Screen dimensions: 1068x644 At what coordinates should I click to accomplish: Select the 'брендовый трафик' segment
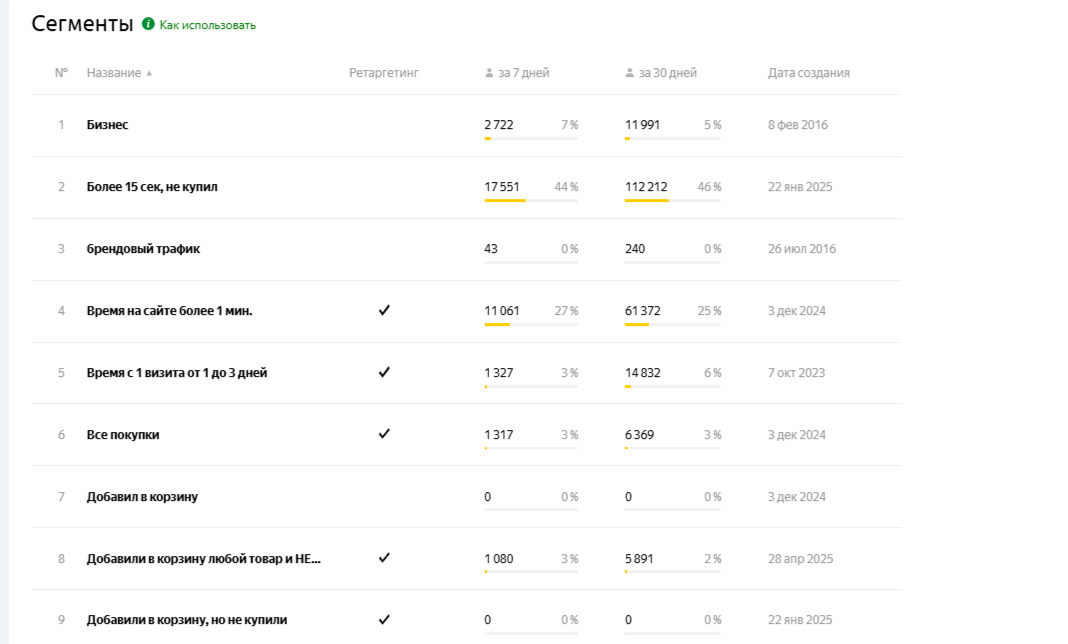[143, 249]
